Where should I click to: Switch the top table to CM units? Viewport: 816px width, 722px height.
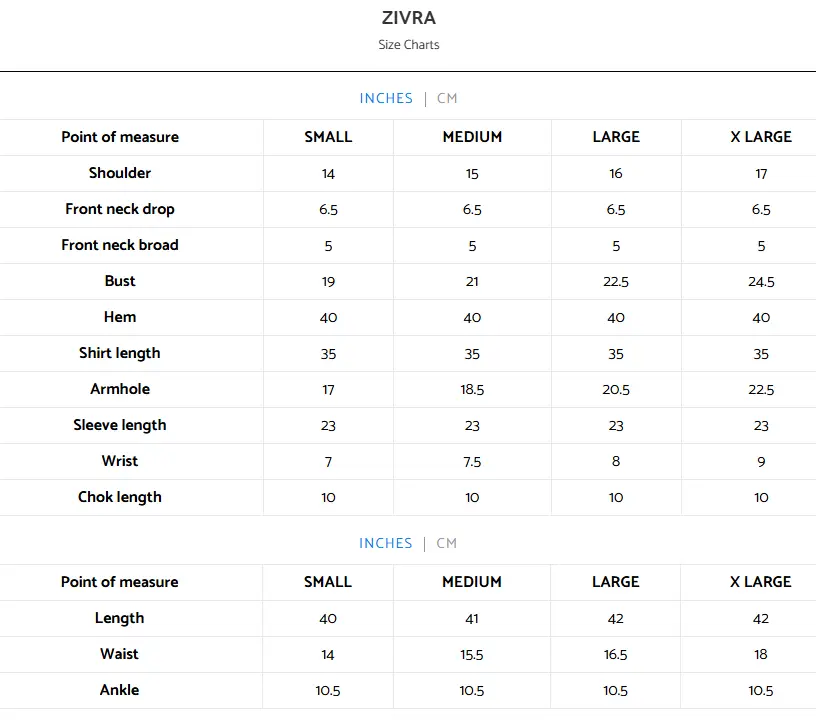click(447, 98)
